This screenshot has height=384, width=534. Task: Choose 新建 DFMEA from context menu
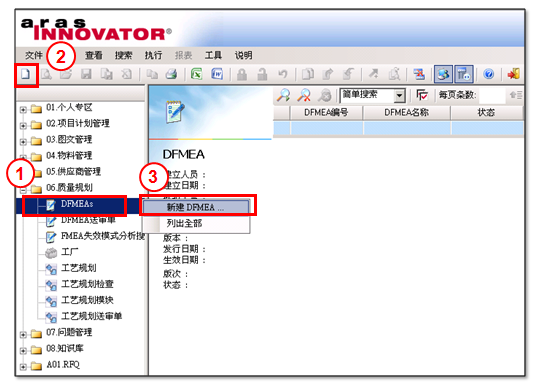coord(196,207)
